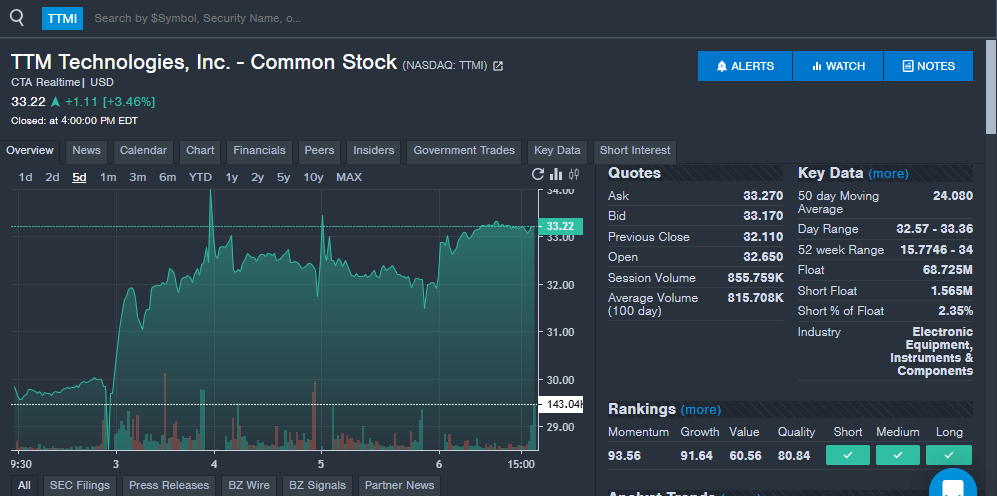Image resolution: width=997 pixels, height=496 pixels.
Task: Click the Momentum score 93.56
Action: click(624, 456)
